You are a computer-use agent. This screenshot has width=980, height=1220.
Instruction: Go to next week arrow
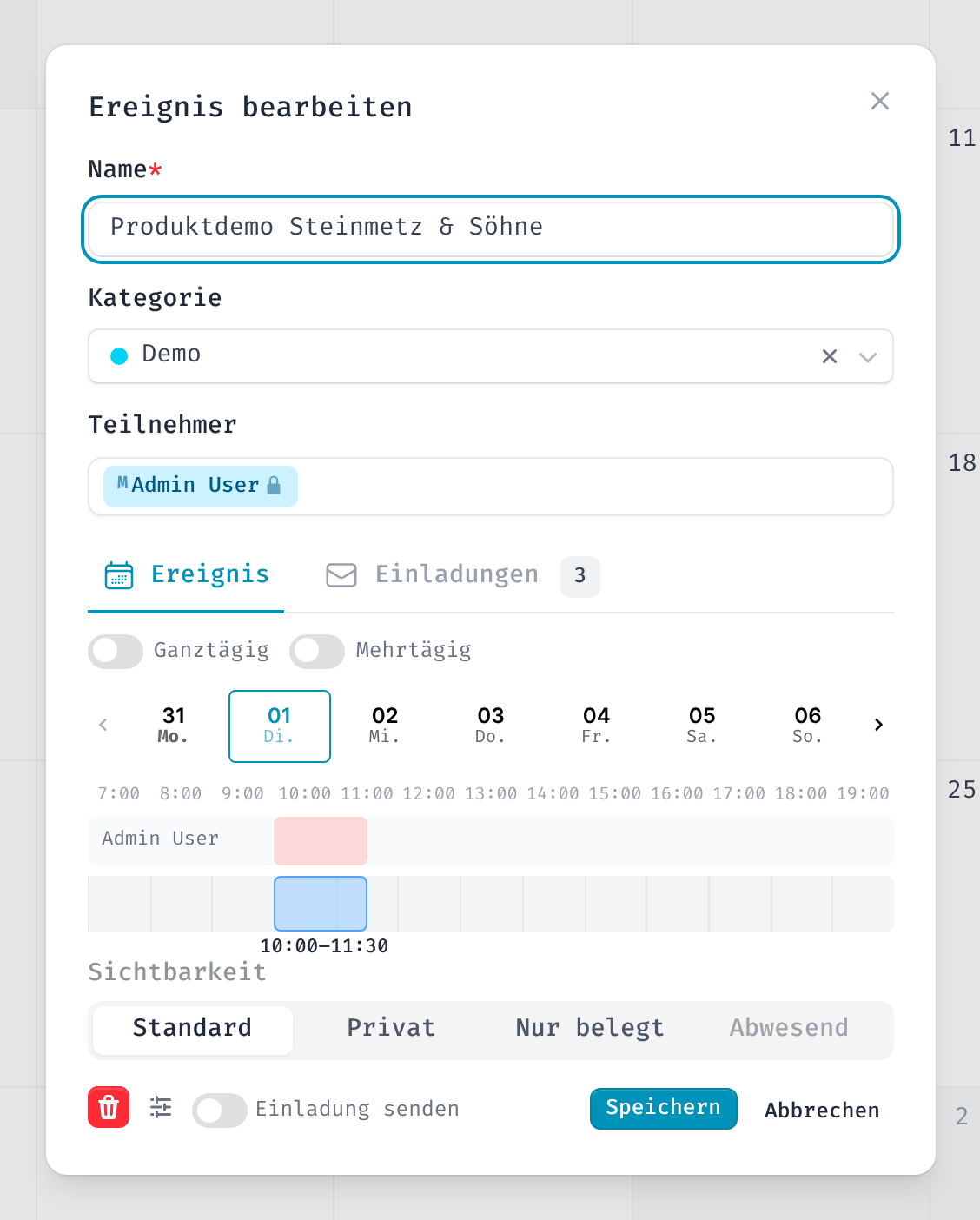878,725
